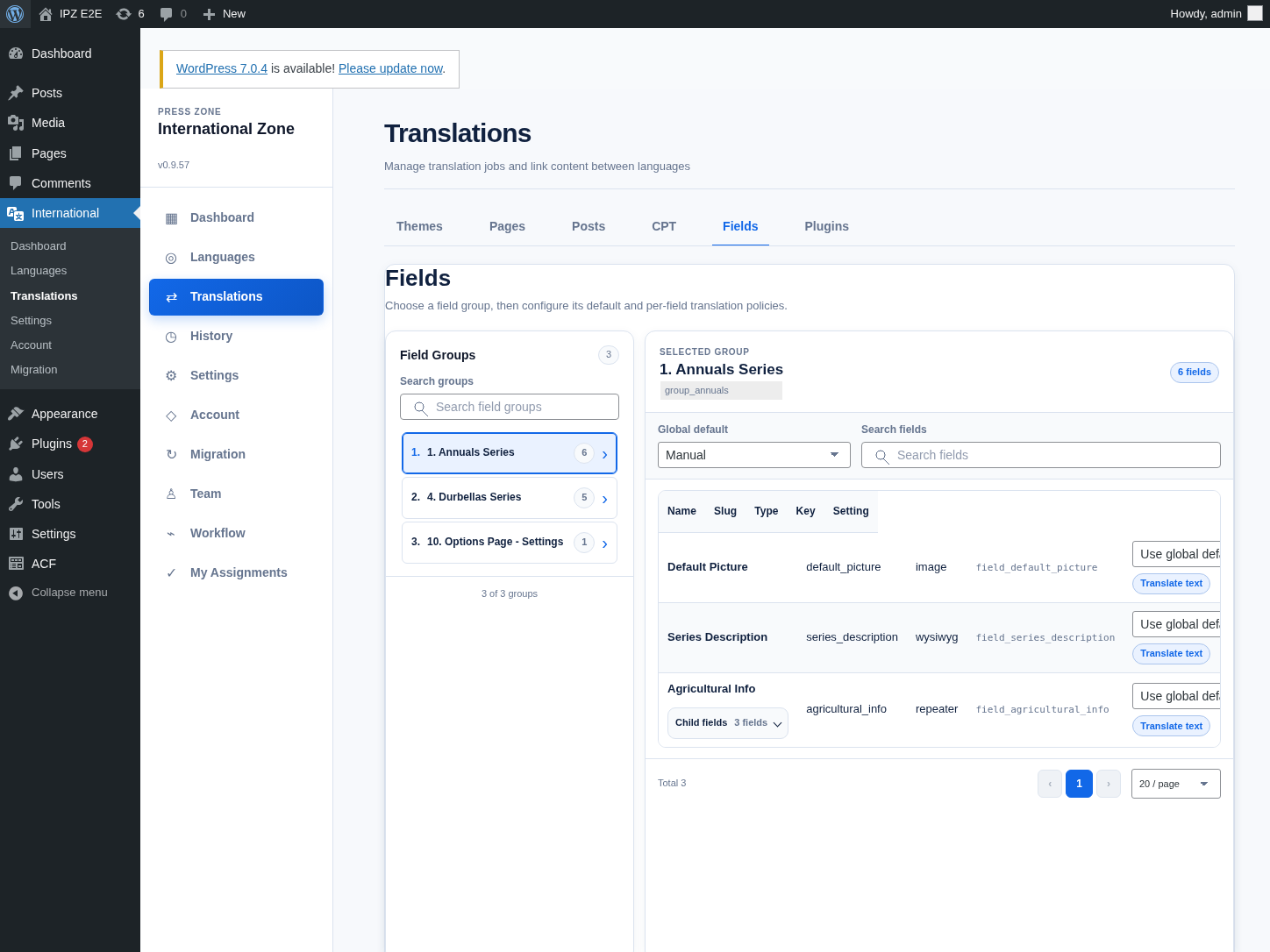Click the Comments icon in sidebar
Screen dimensions: 1270x952
coord(16,183)
